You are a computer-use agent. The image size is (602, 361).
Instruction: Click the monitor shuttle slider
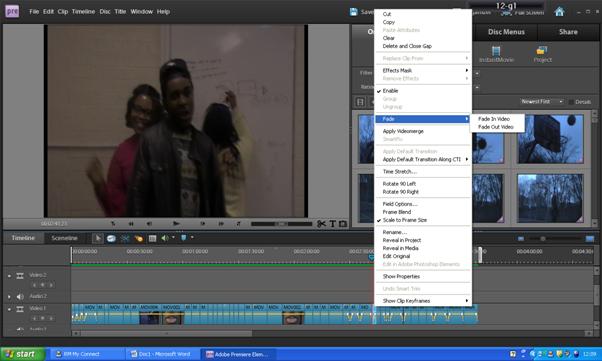(x=281, y=224)
